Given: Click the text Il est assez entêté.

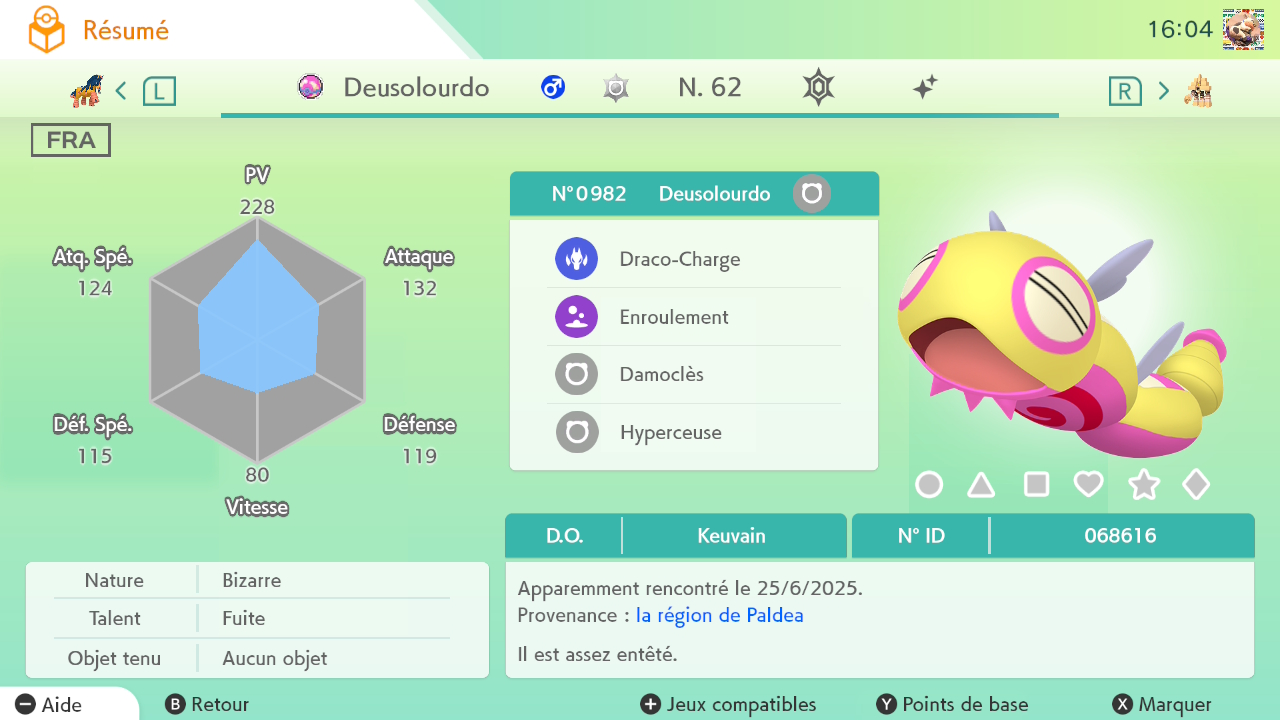Looking at the screenshot, I should (x=597, y=655).
